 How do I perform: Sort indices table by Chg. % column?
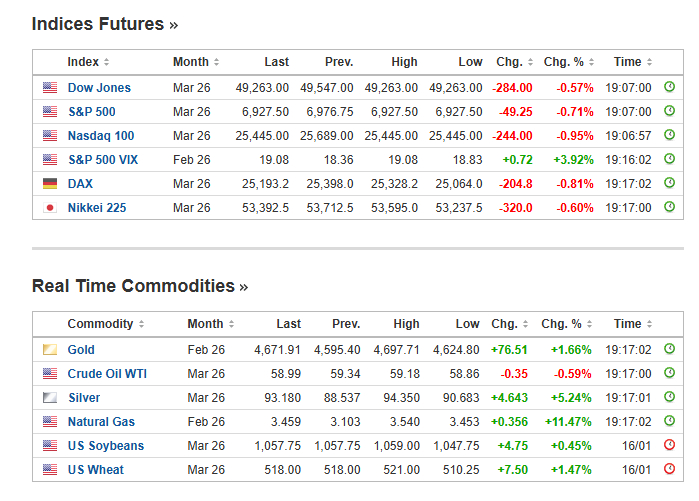coord(568,62)
